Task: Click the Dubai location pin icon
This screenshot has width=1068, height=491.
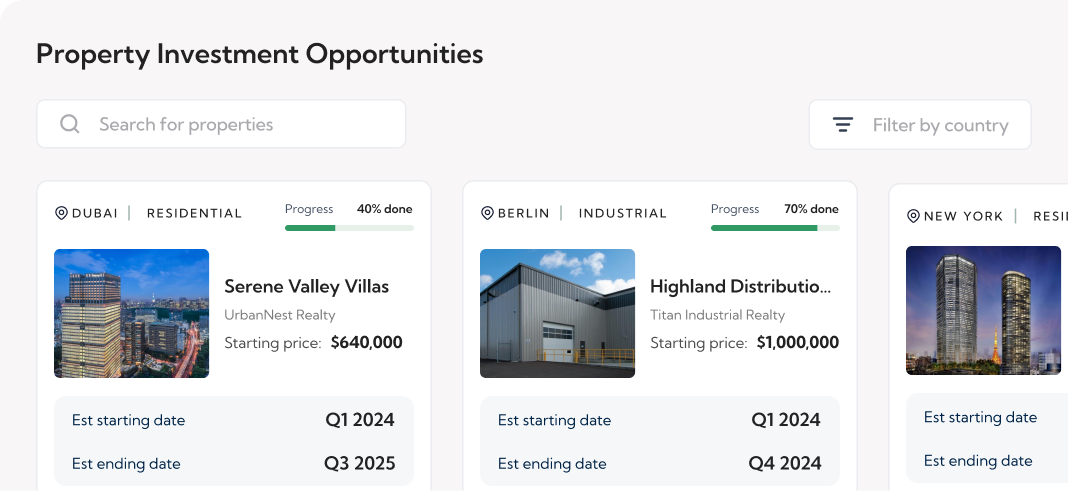Action: pos(61,213)
